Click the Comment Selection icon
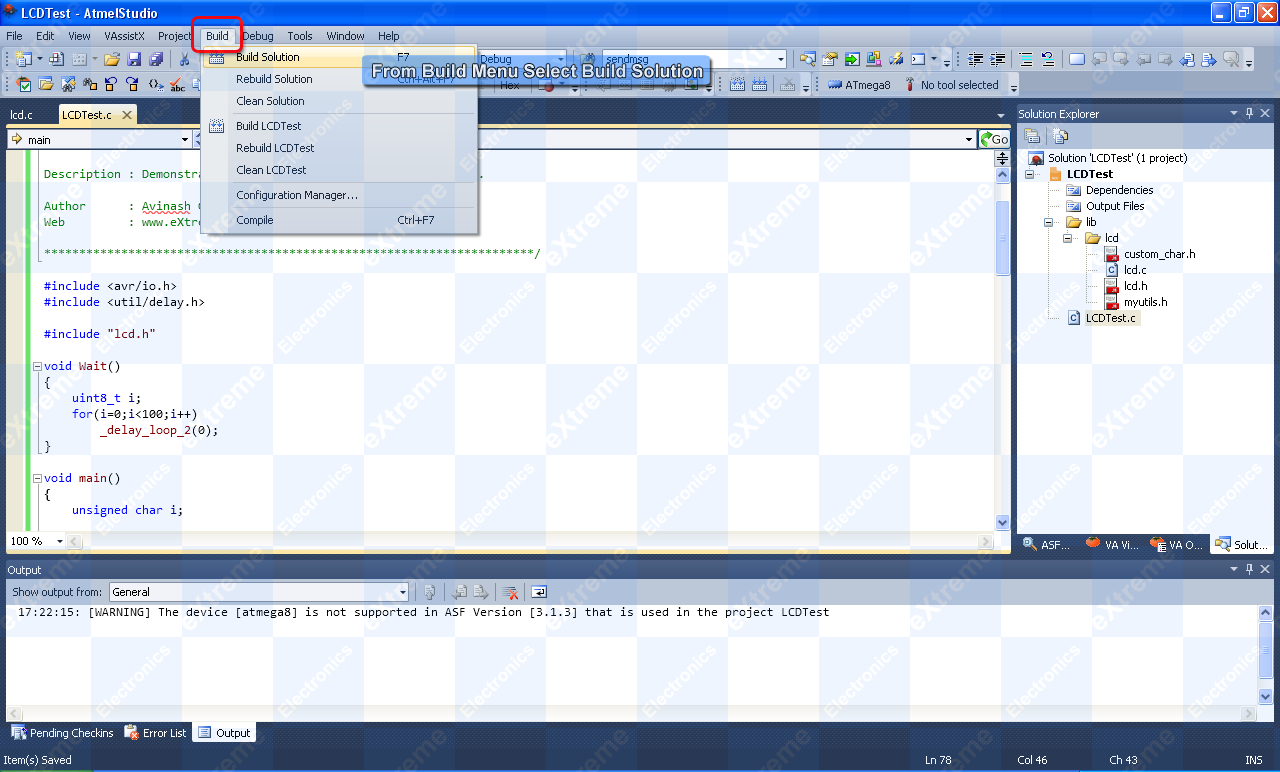The image size is (1280, 772). point(1026,59)
